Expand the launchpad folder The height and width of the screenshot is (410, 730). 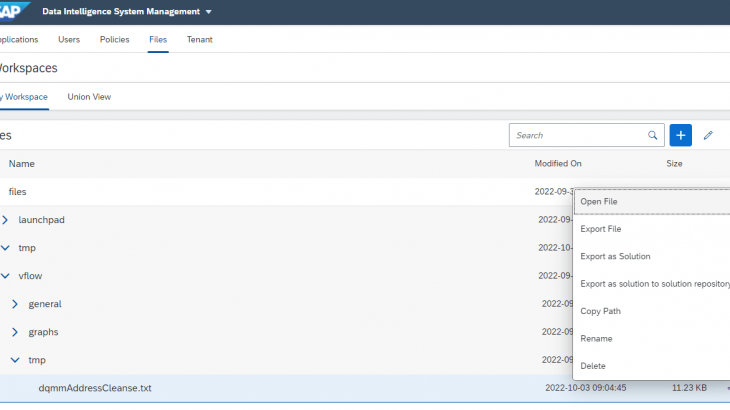pos(5,220)
